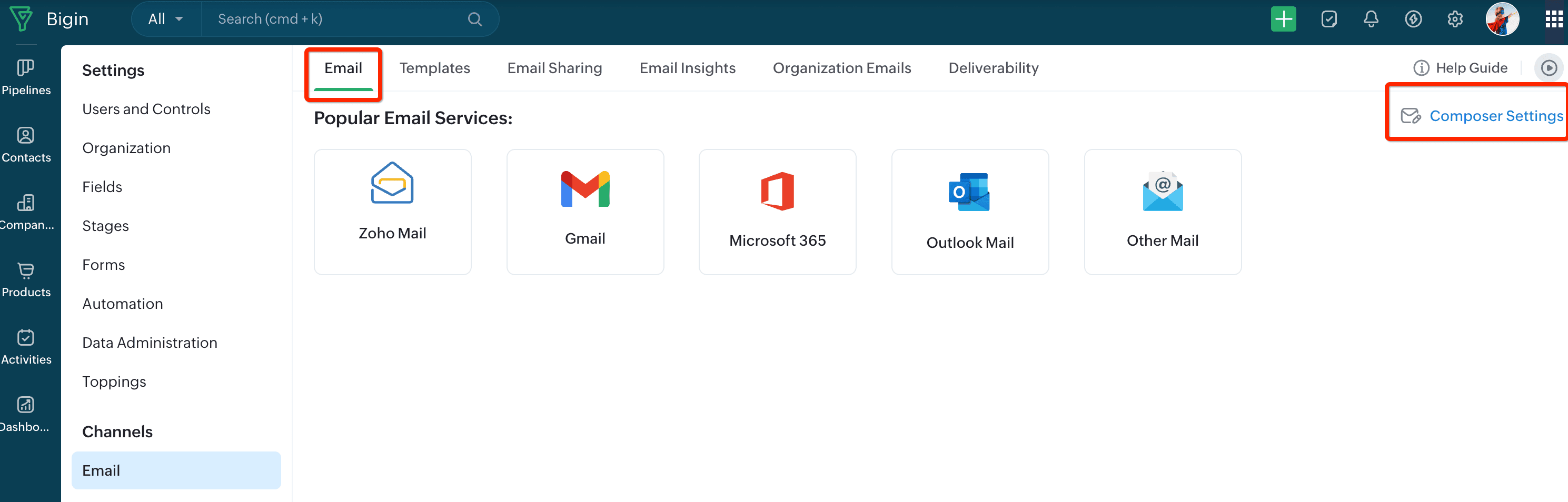The image size is (1568, 502).
Task: Switch to the Organization Emails tab
Action: click(x=842, y=68)
